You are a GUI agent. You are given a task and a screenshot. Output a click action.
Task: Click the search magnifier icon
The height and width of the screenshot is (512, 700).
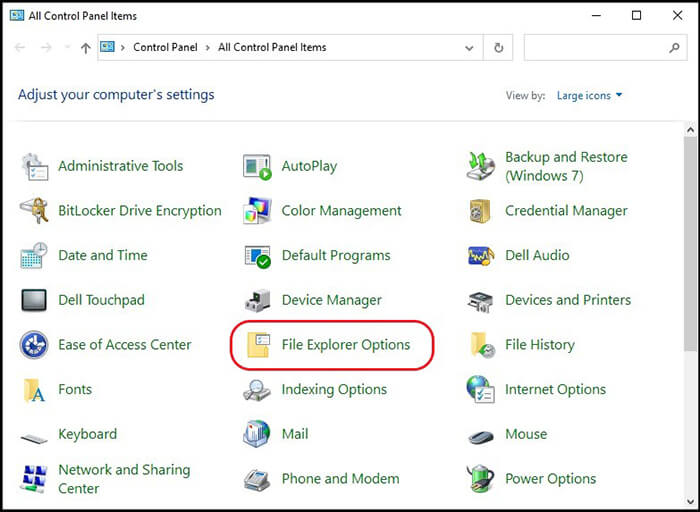point(674,47)
